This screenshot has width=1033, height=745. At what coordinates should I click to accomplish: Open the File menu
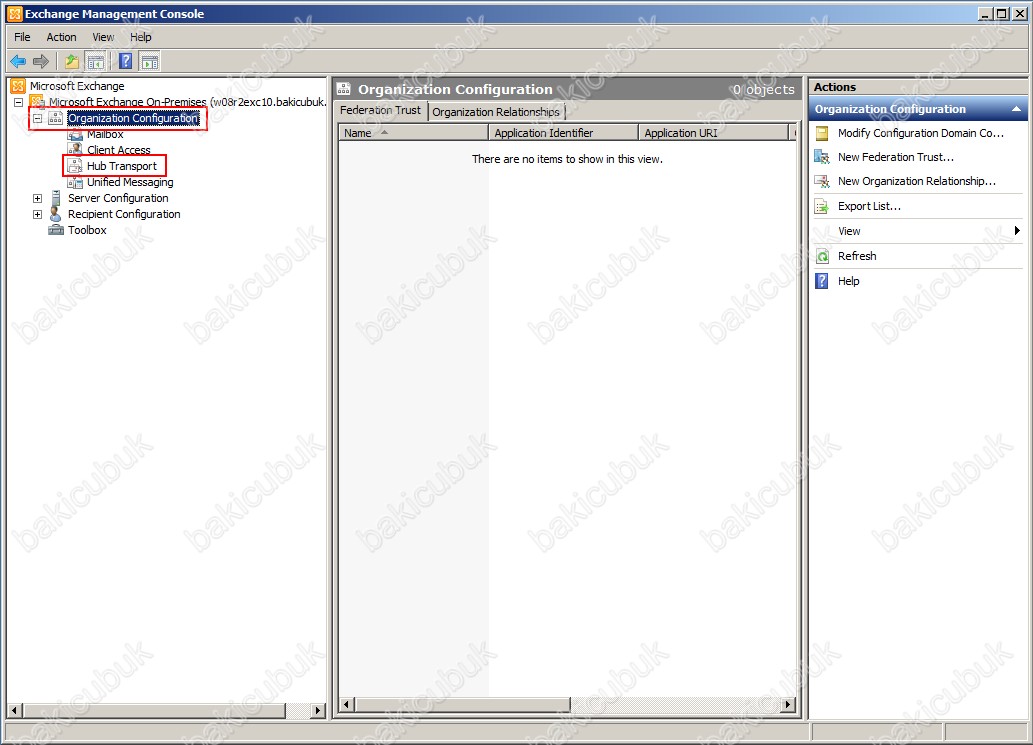tap(22, 37)
